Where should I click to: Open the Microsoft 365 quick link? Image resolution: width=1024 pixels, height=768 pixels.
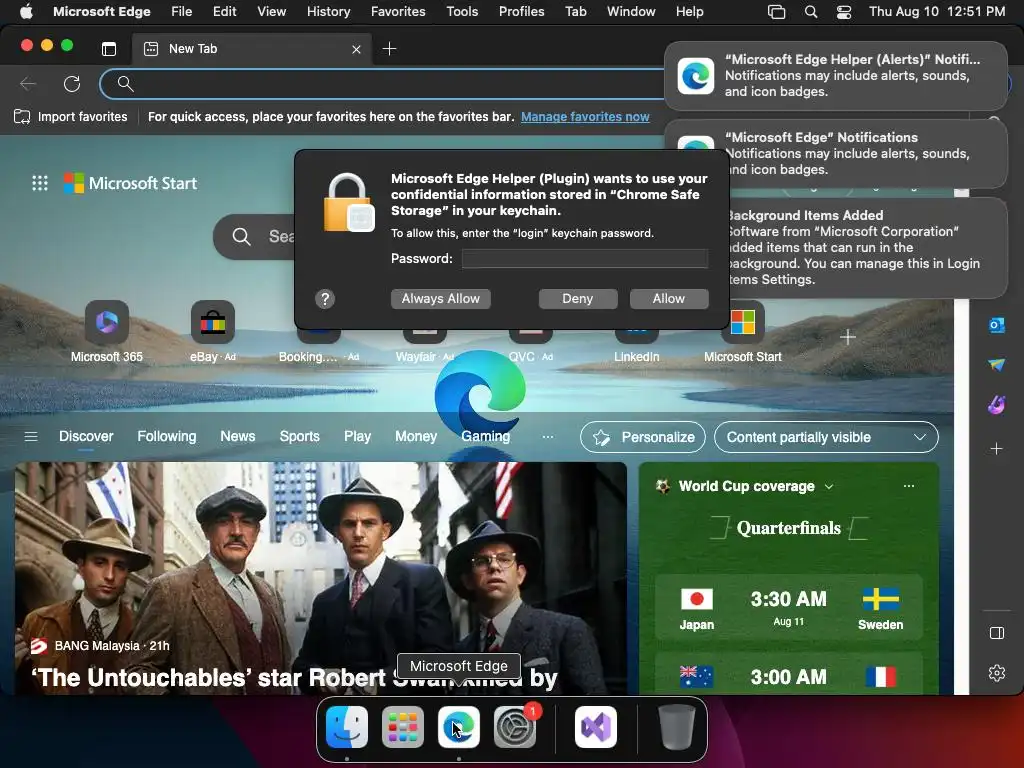tap(106, 332)
